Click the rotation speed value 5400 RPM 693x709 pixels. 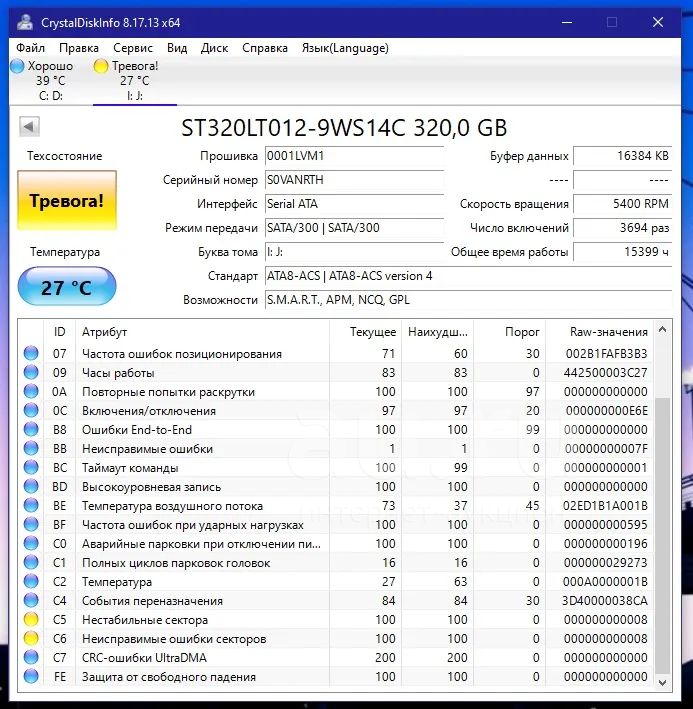[x=622, y=204]
